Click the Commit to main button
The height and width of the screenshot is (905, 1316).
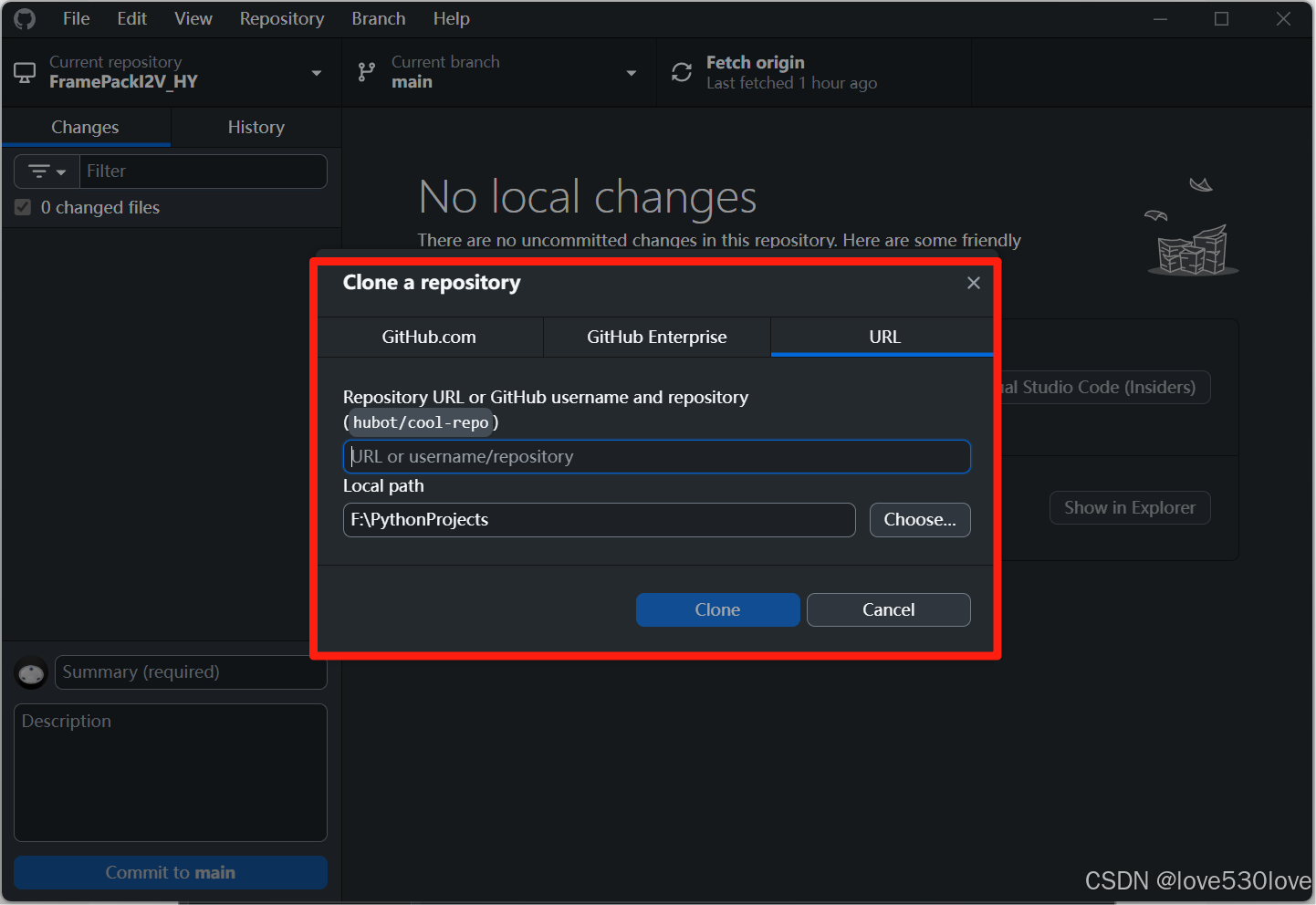click(x=171, y=873)
